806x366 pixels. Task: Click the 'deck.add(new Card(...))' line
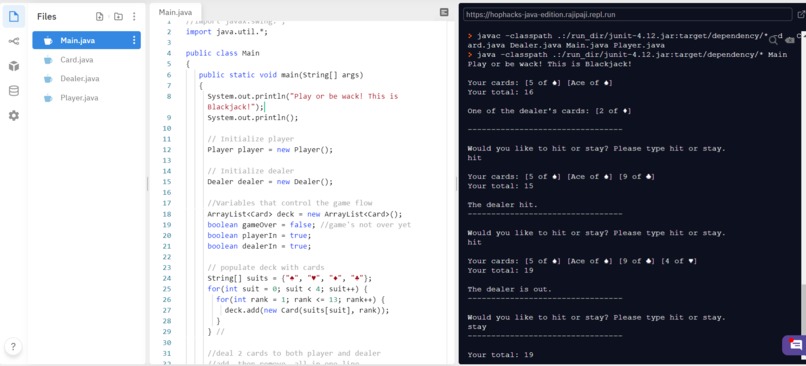click(x=307, y=310)
